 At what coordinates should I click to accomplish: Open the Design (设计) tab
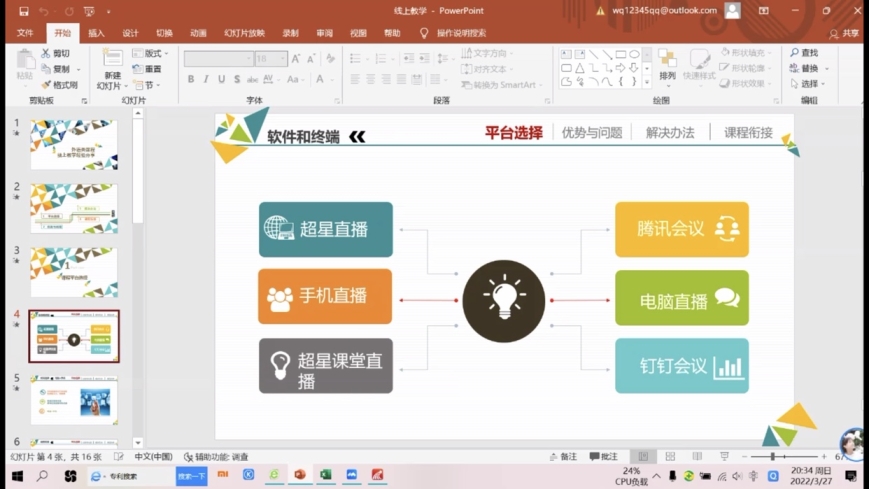coord(130,33)
